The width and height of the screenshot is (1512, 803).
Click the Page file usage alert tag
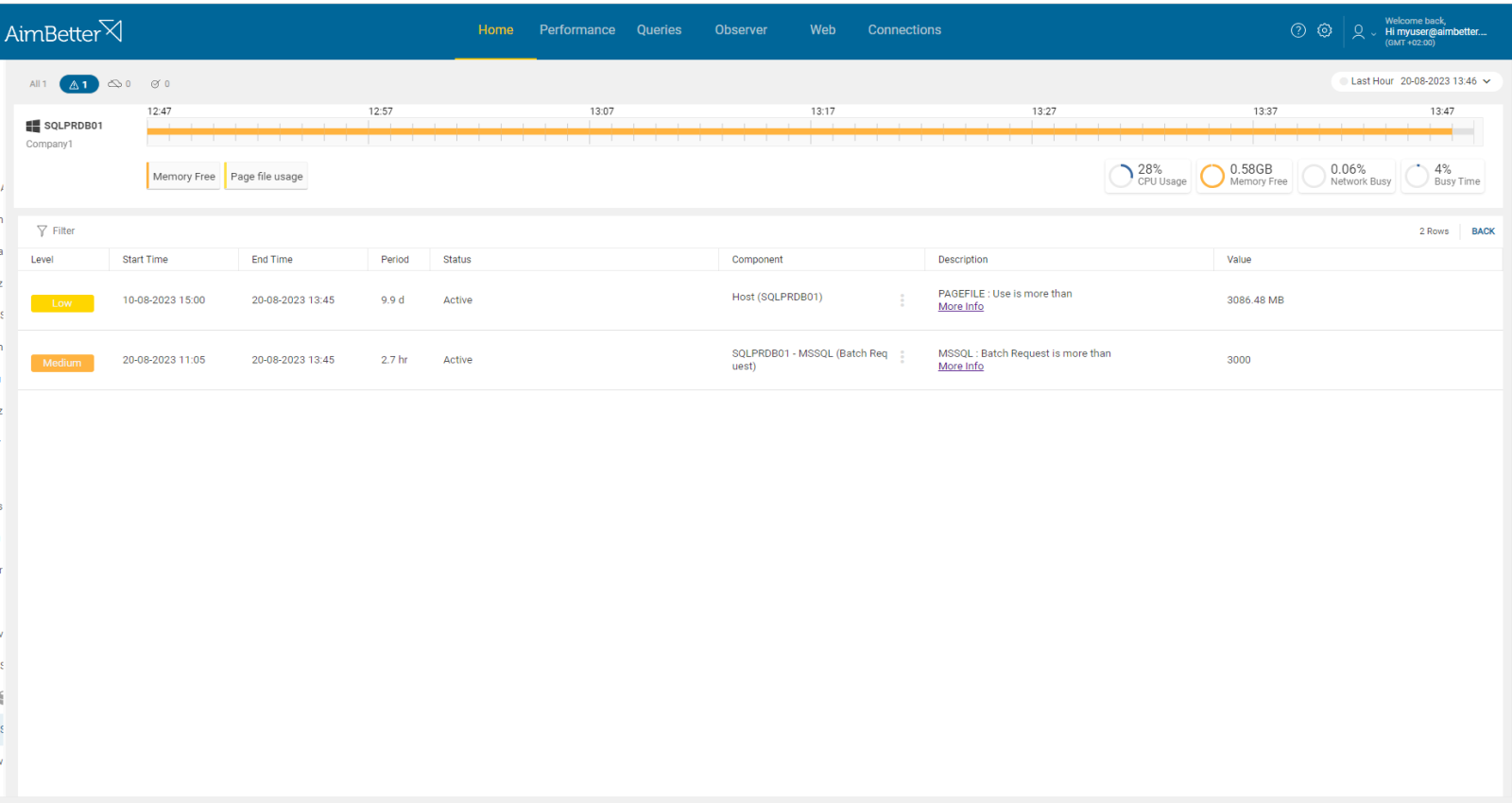(266, 177)
